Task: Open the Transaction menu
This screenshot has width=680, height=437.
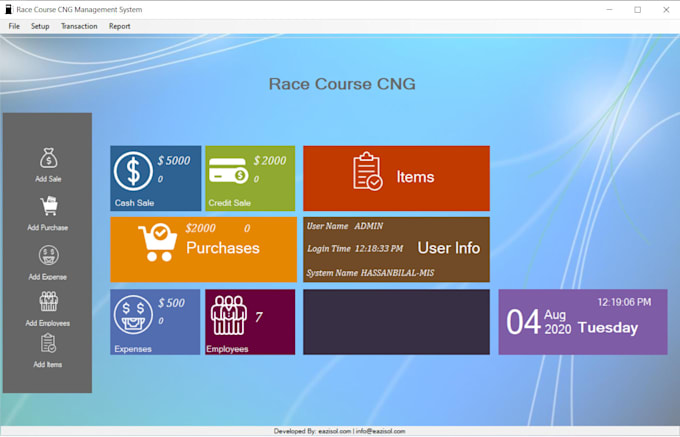Action: tap(79, 26)
